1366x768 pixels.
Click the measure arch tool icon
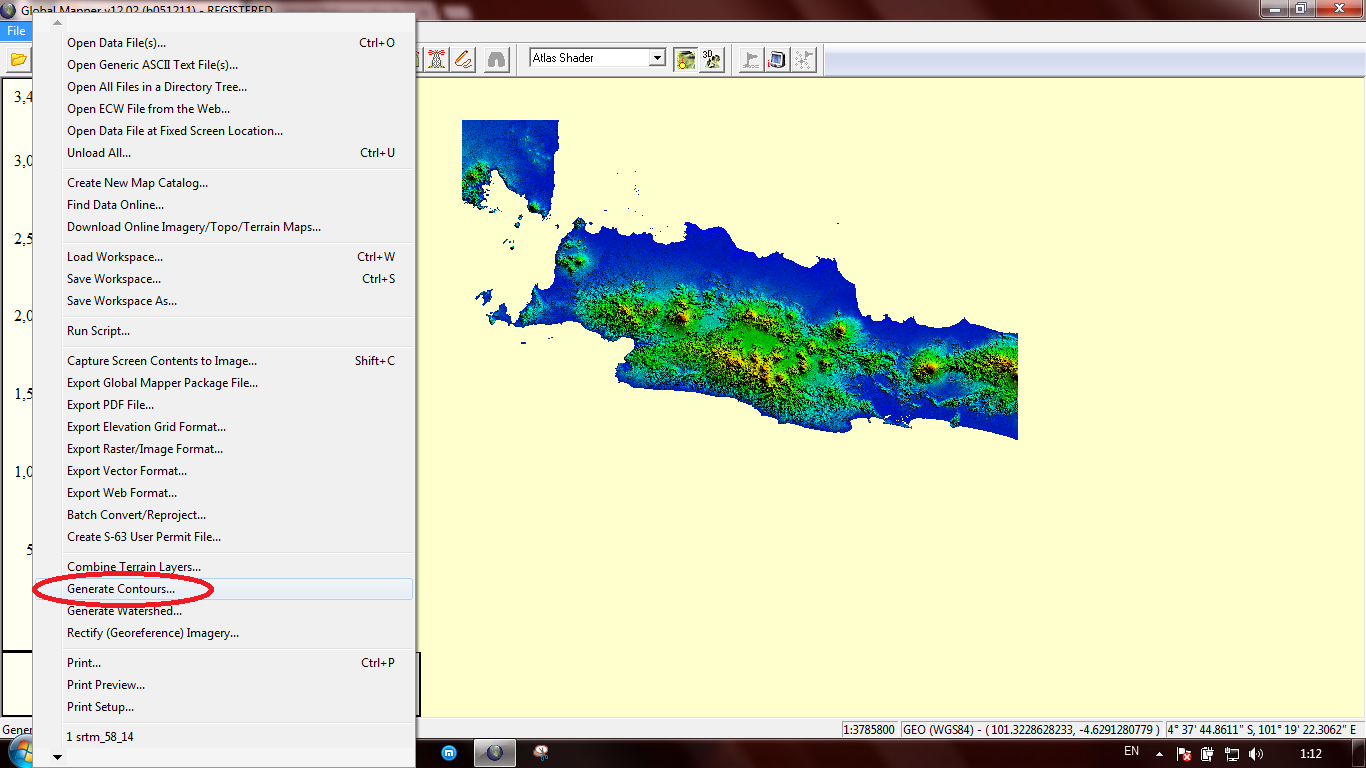[x=497, y=59]
